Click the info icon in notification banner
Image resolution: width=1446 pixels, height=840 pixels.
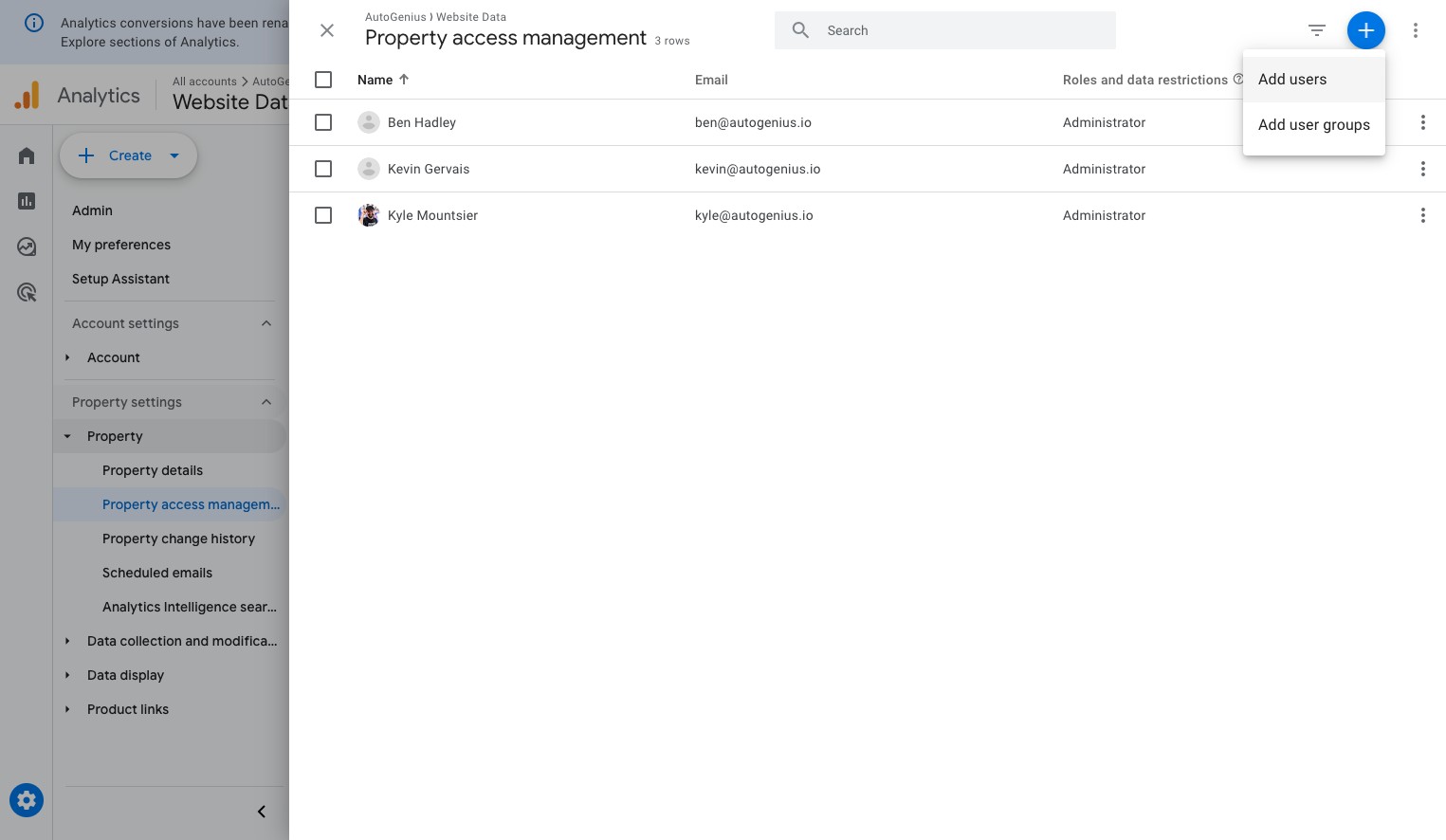pos(34,23)
